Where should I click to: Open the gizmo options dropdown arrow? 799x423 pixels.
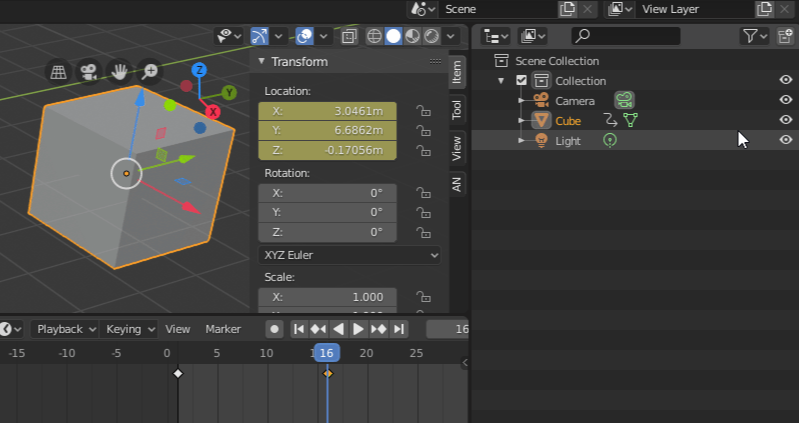[278, 36]
